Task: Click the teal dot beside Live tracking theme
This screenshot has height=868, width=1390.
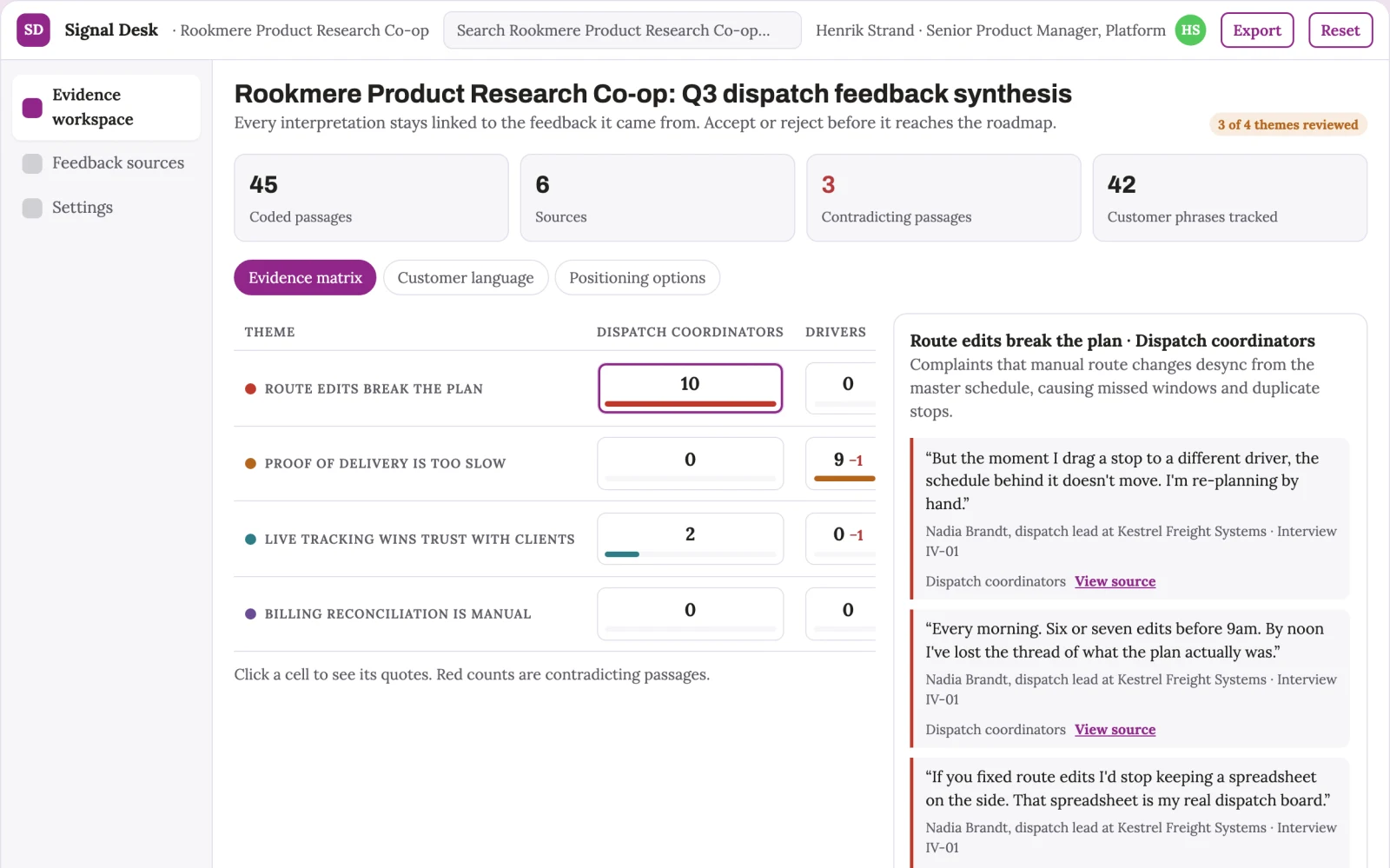Action: 250,540
